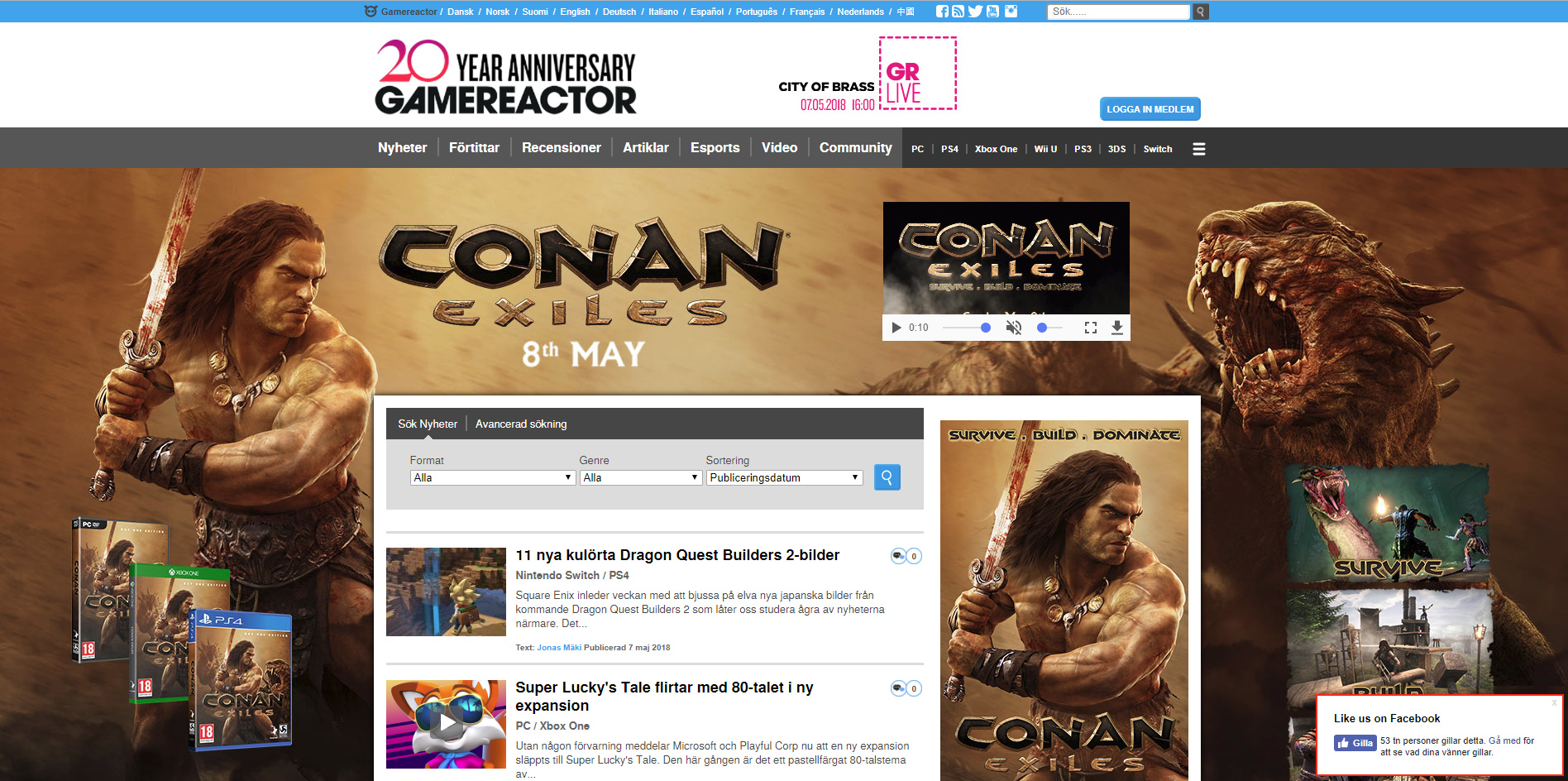Click the Gamereactor home icon in top bar
The width and height of the screenshot is (1568, 781).
(370, 12)
